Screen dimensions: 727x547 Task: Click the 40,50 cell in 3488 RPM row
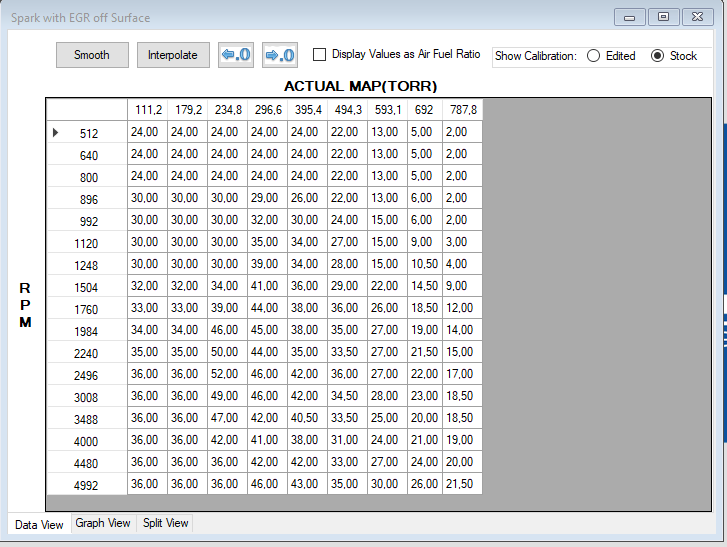pyautogui.click(x=305, y=418)
